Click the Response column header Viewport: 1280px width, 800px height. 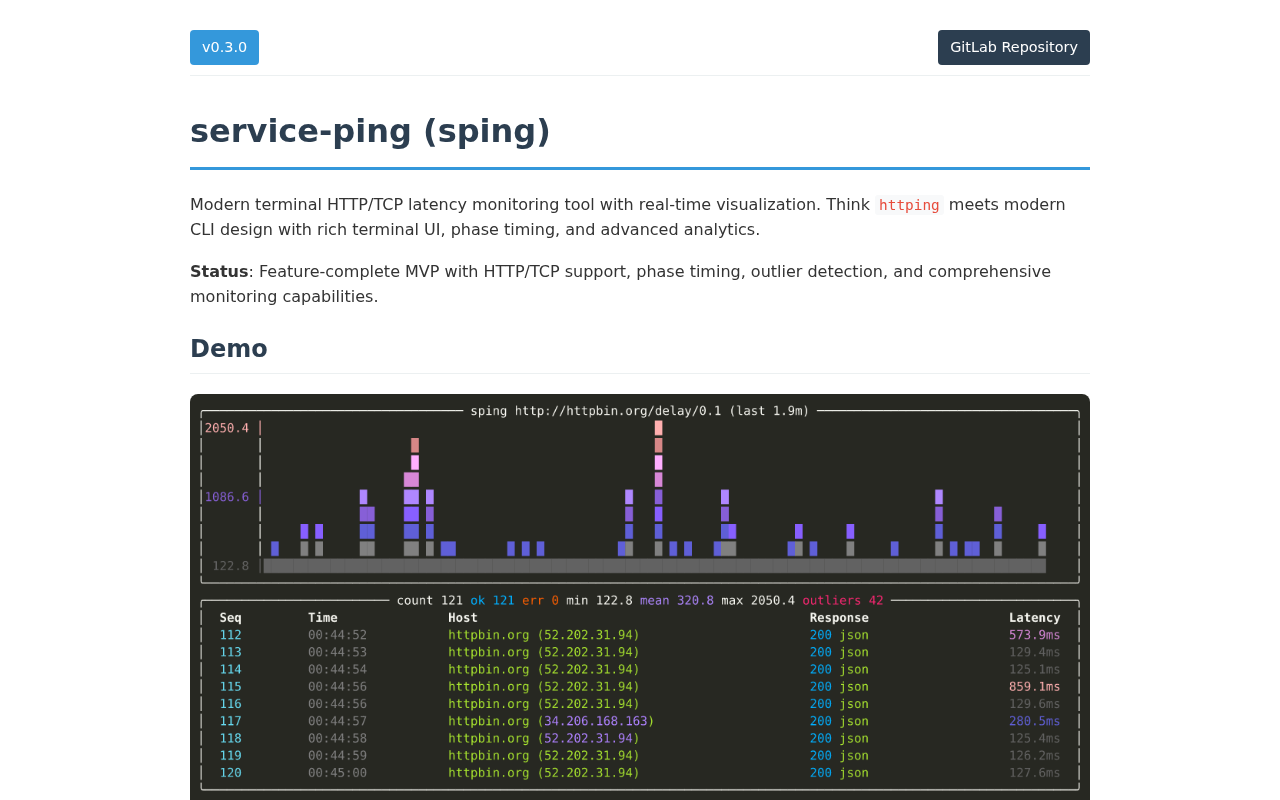coord(839,617)
